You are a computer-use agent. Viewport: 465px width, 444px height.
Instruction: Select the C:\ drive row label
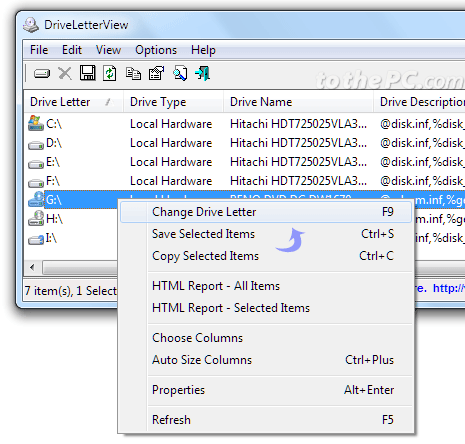54,124
